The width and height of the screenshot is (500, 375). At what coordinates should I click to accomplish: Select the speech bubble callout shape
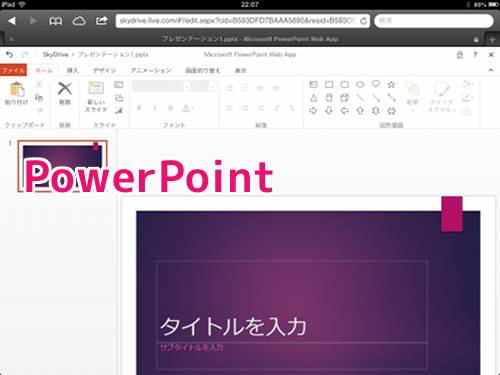376,84
